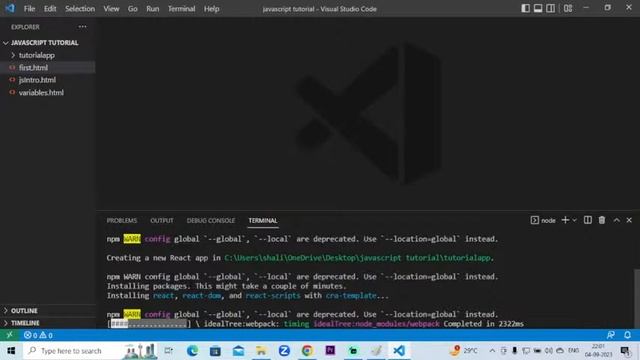The width and height of the screenshot is (640, 360).
Task: Click the jsintro.html file icon
Action: 12,80
